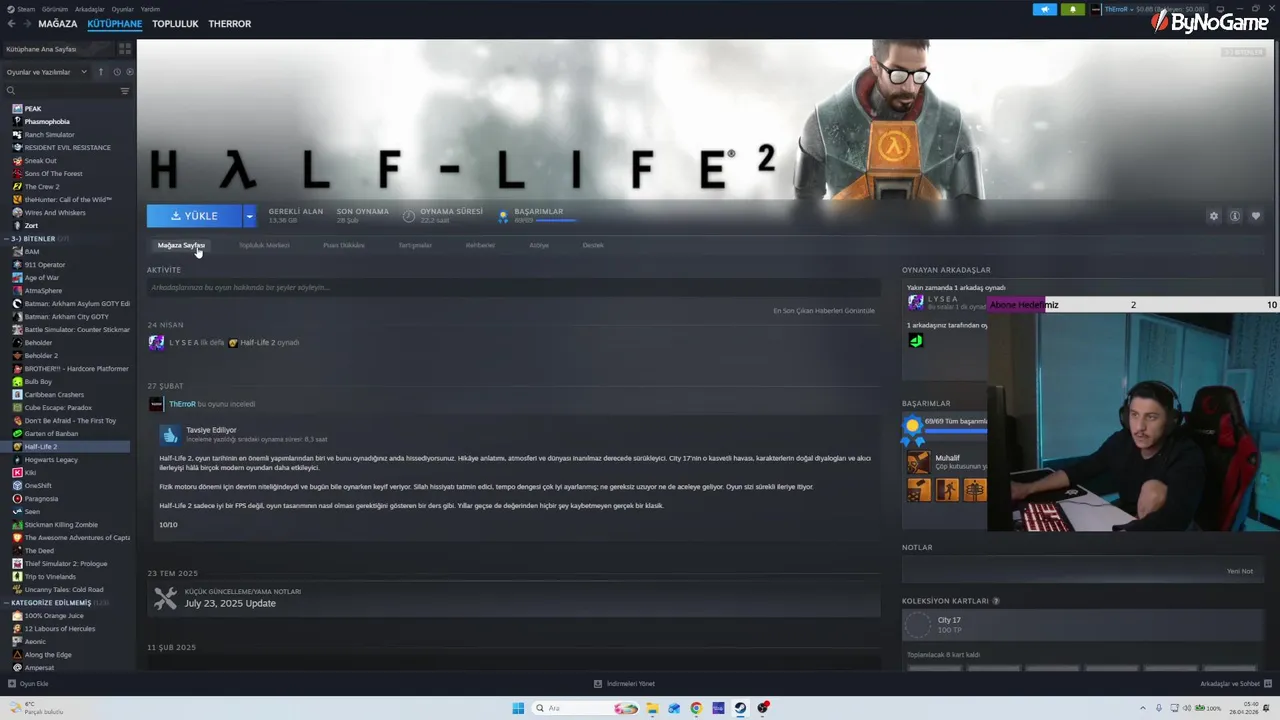Viewport: 1280px width, 720px height.
Task: Open the advanced filter icon beside the search field
Action: pyautogui.click(x=125, y=91)
